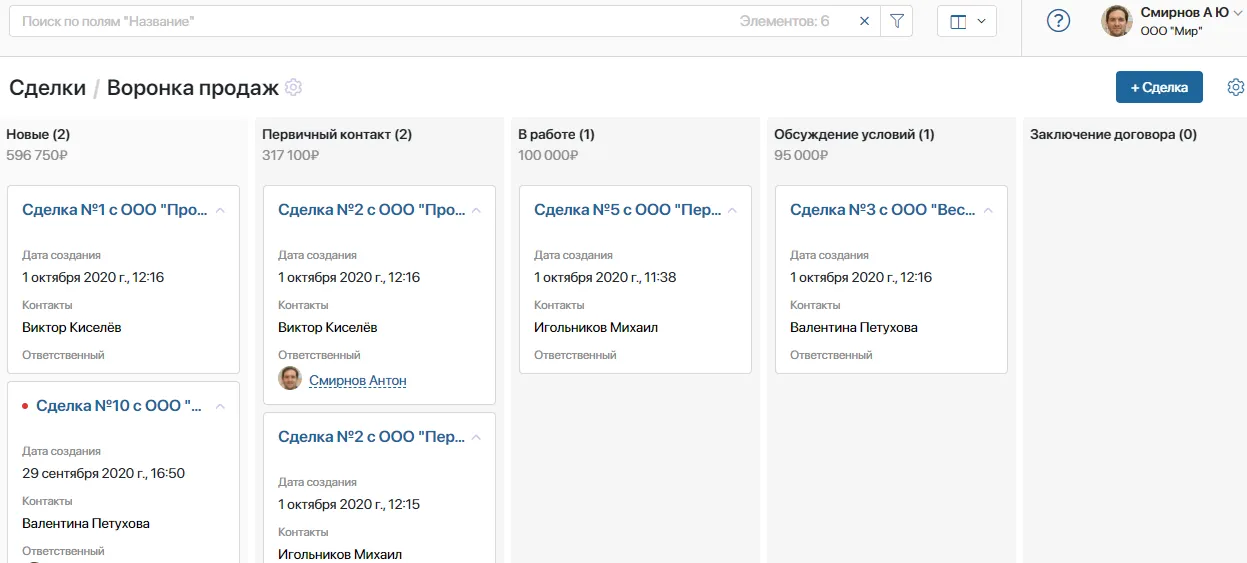
Task: Click user avatar of Смирнов А Ю
Action: (x=1117, y=21)
